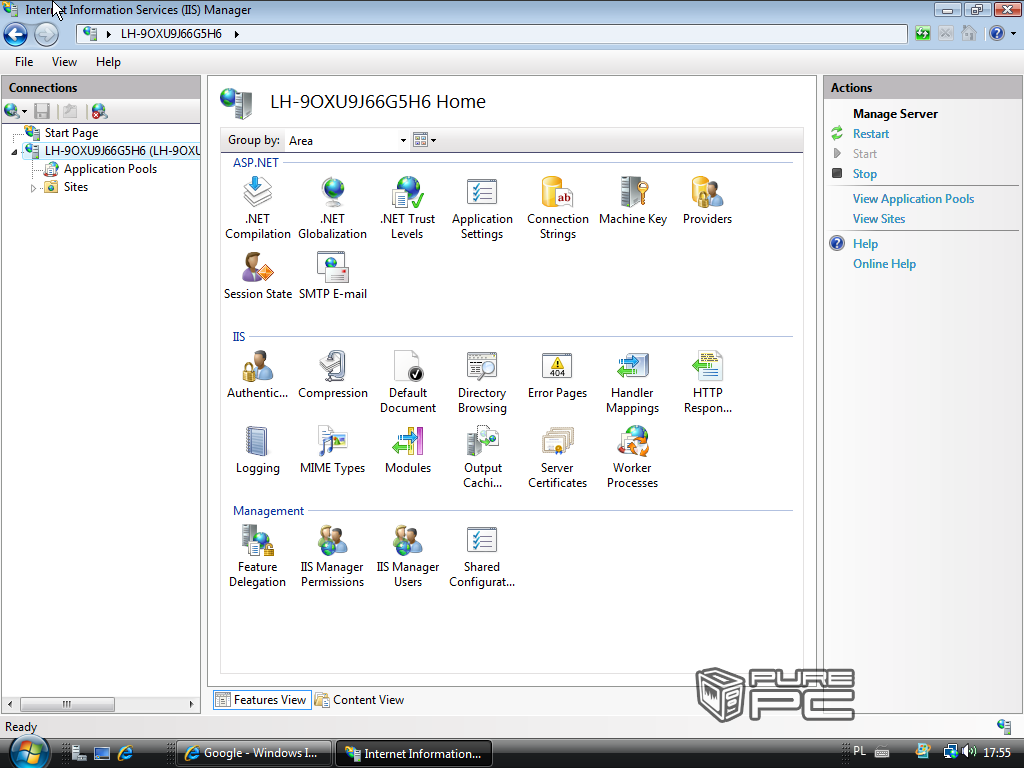Open the Help question-mark toolbar icon

997,33
